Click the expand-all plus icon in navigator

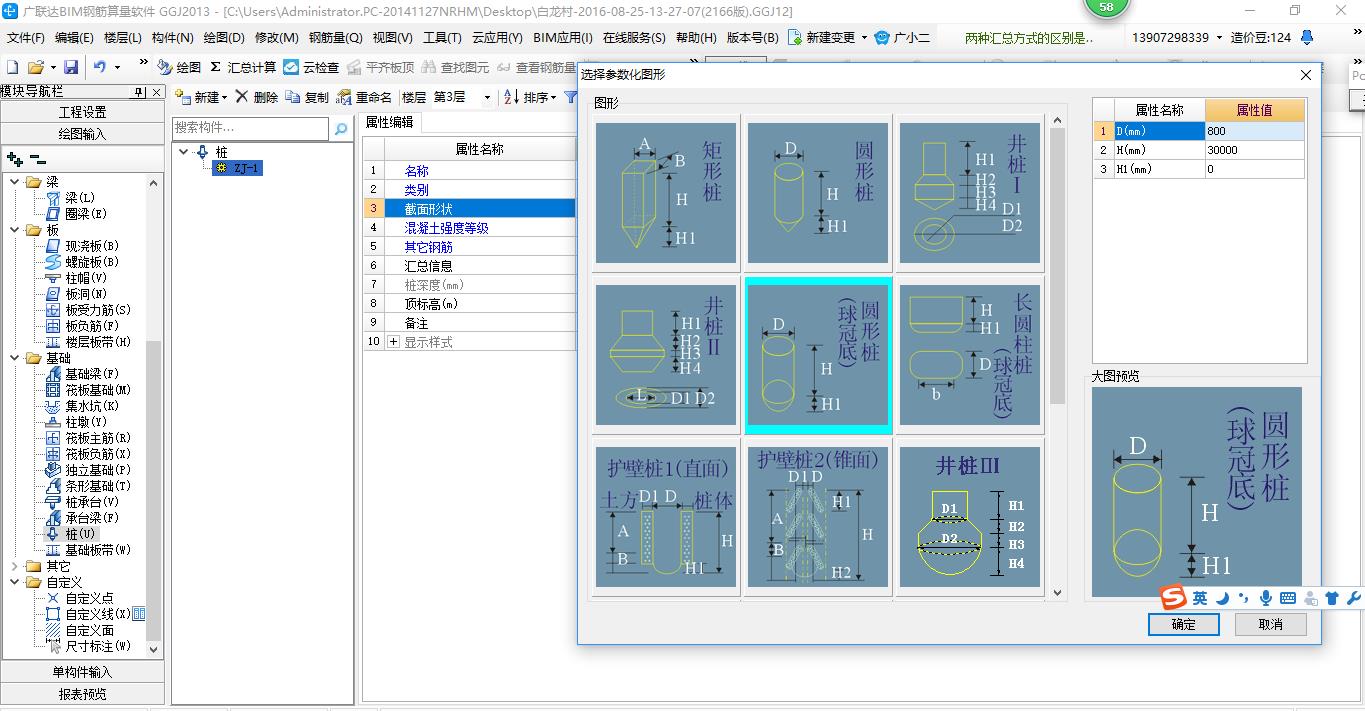coord(15,159)
